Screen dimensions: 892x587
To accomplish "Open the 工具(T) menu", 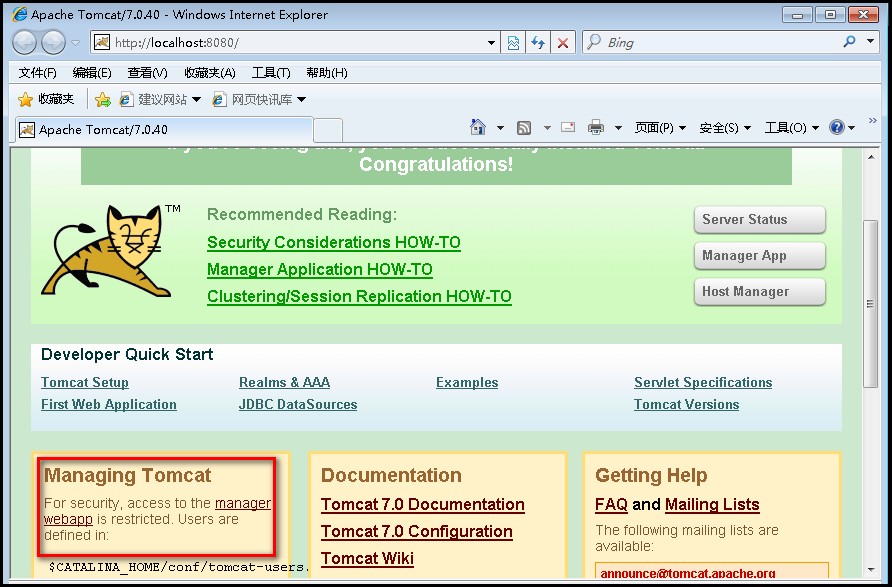I will [x=271, y=73].
